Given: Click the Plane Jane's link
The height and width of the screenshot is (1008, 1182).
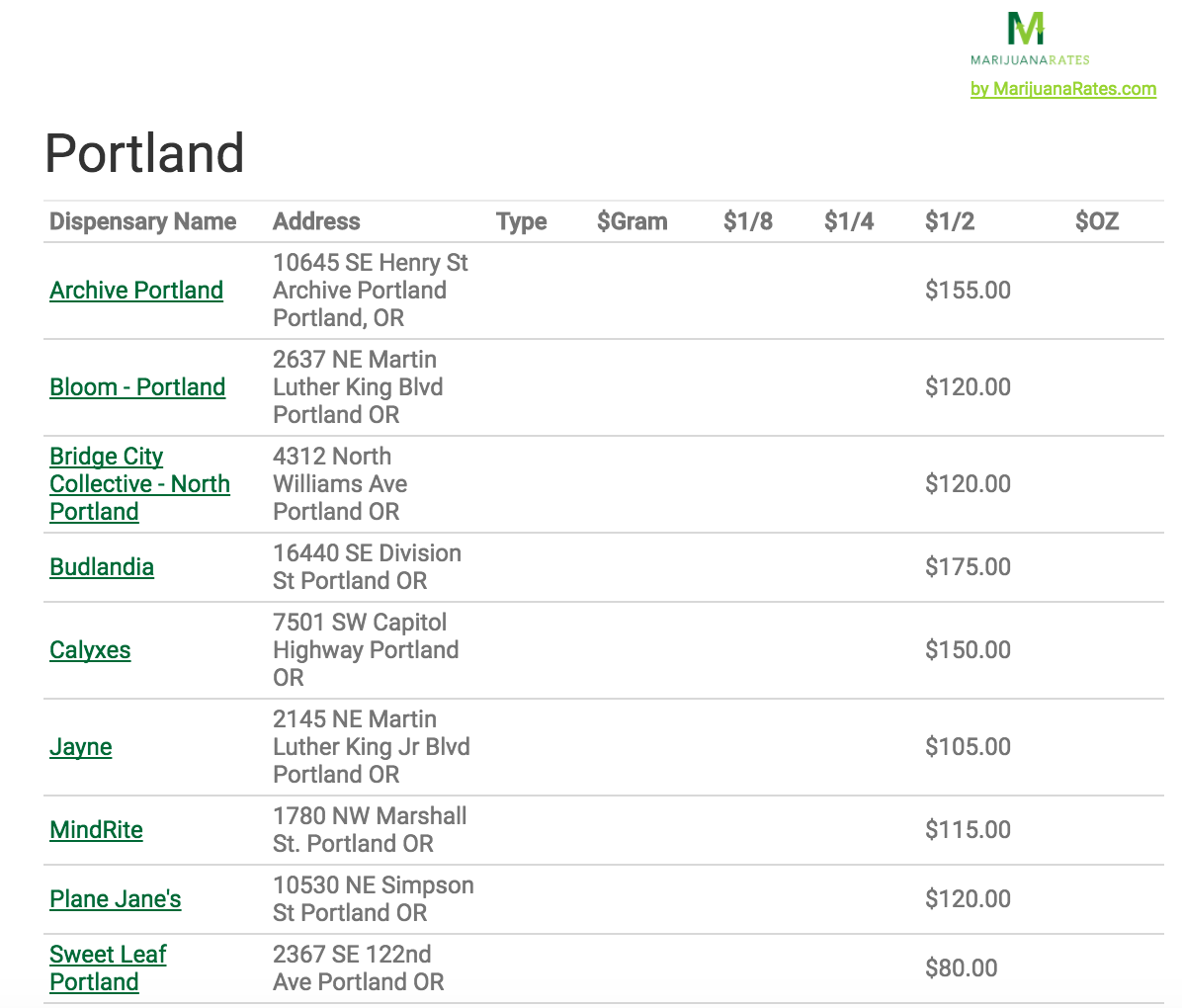Looking at the screenshot, I should point(116,899).
